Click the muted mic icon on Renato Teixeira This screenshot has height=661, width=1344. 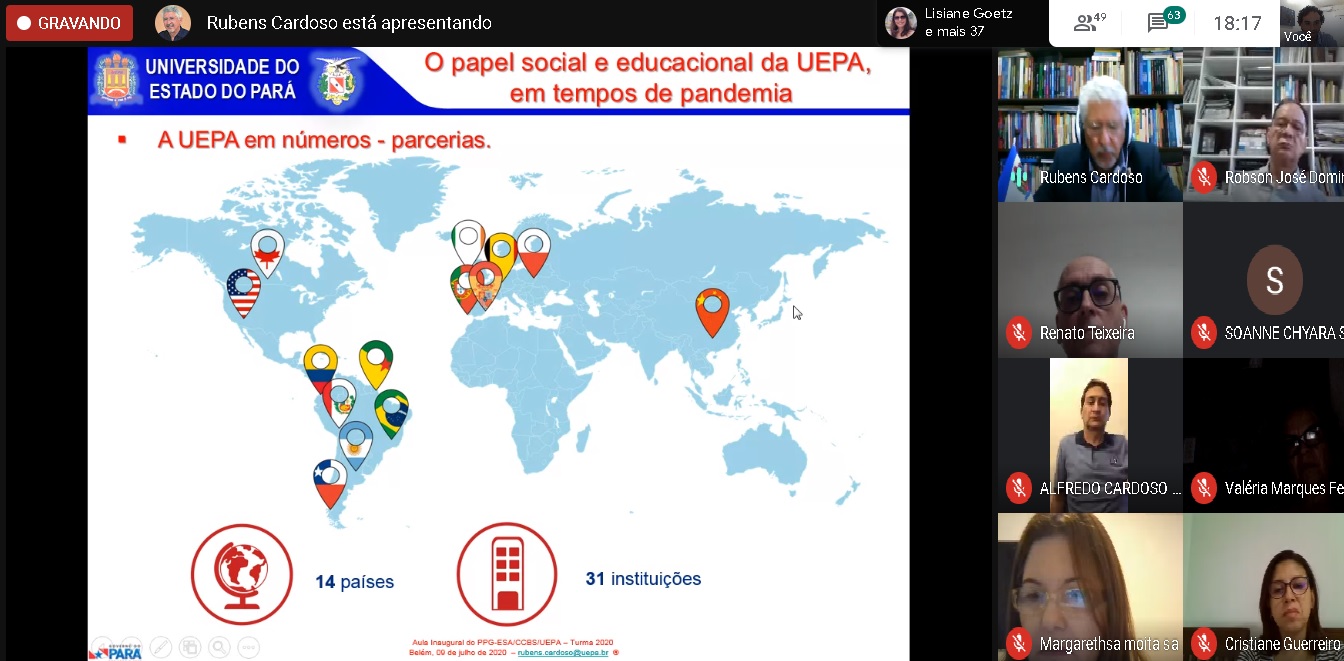(1019, 333)
